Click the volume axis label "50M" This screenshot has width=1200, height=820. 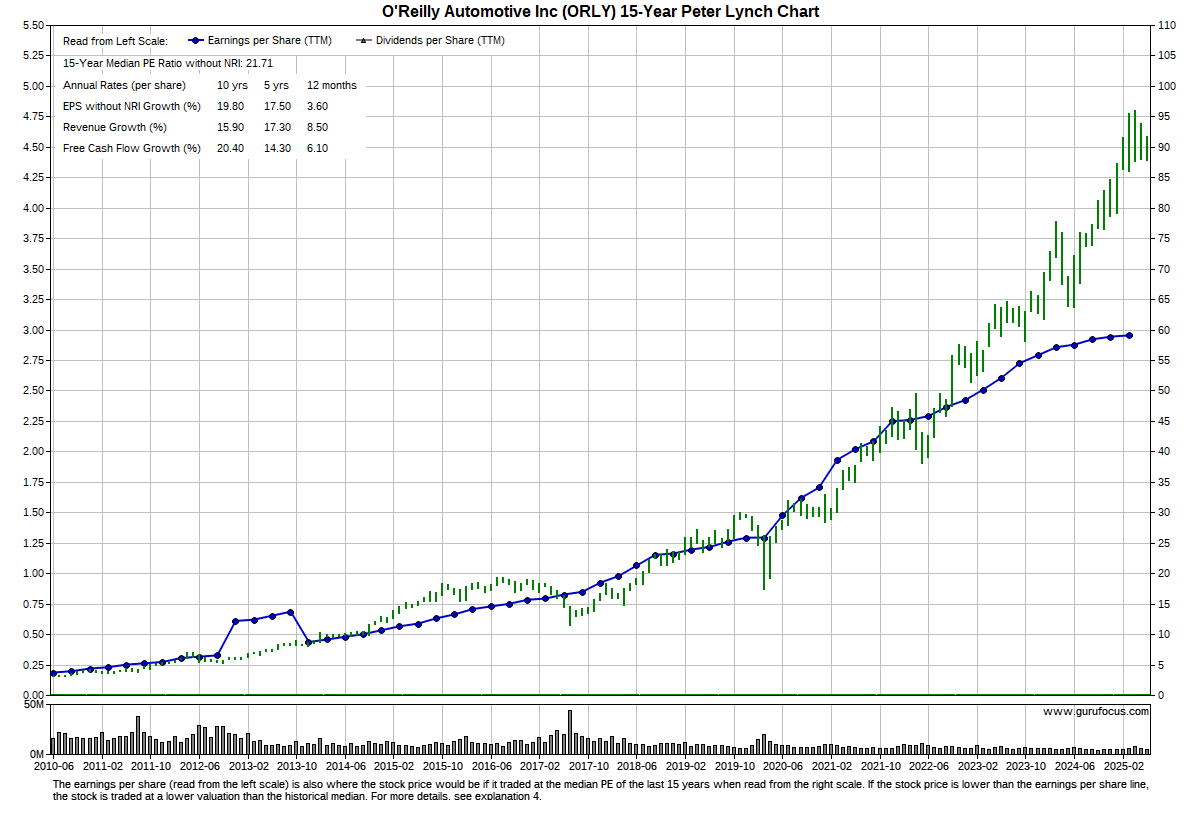click(33, 706)
